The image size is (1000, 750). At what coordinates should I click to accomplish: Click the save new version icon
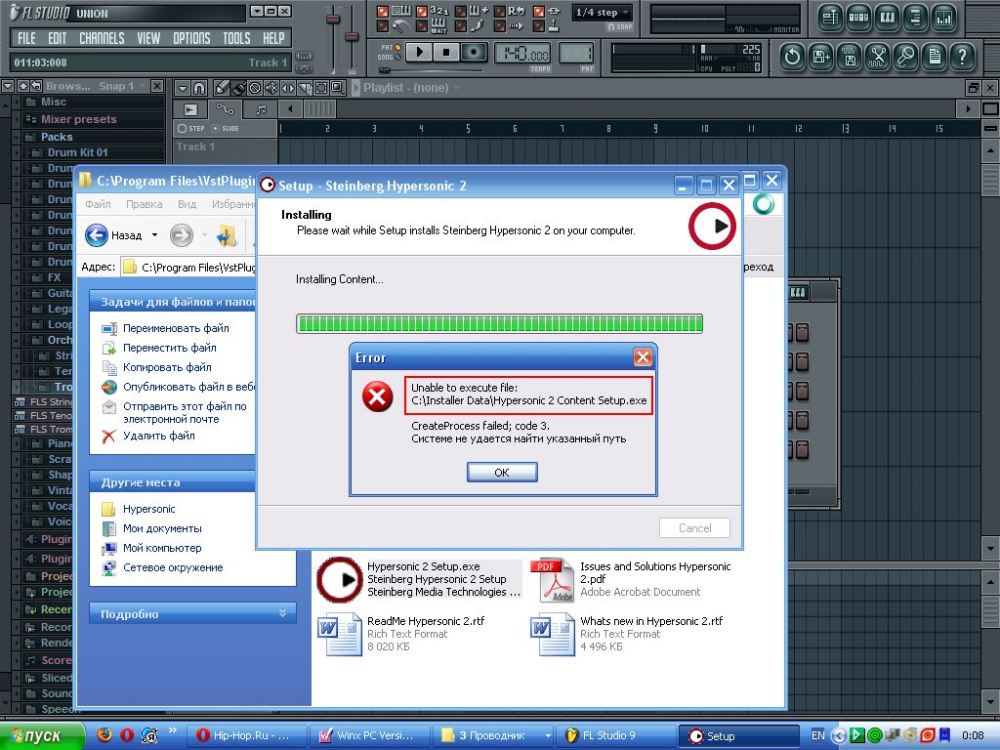point(821,57)
